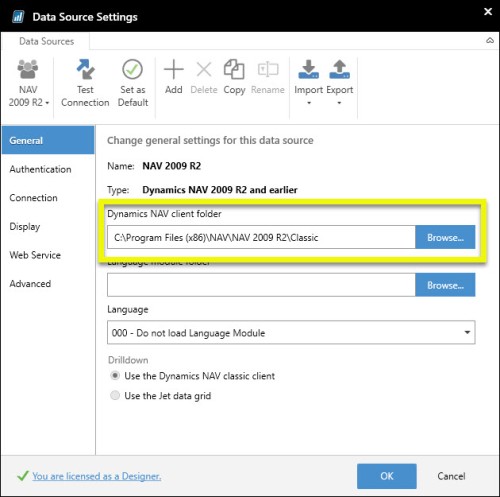Open the Import data sources menu
The height and width of the screenshot is (497, 500).
tap(309, 83)
